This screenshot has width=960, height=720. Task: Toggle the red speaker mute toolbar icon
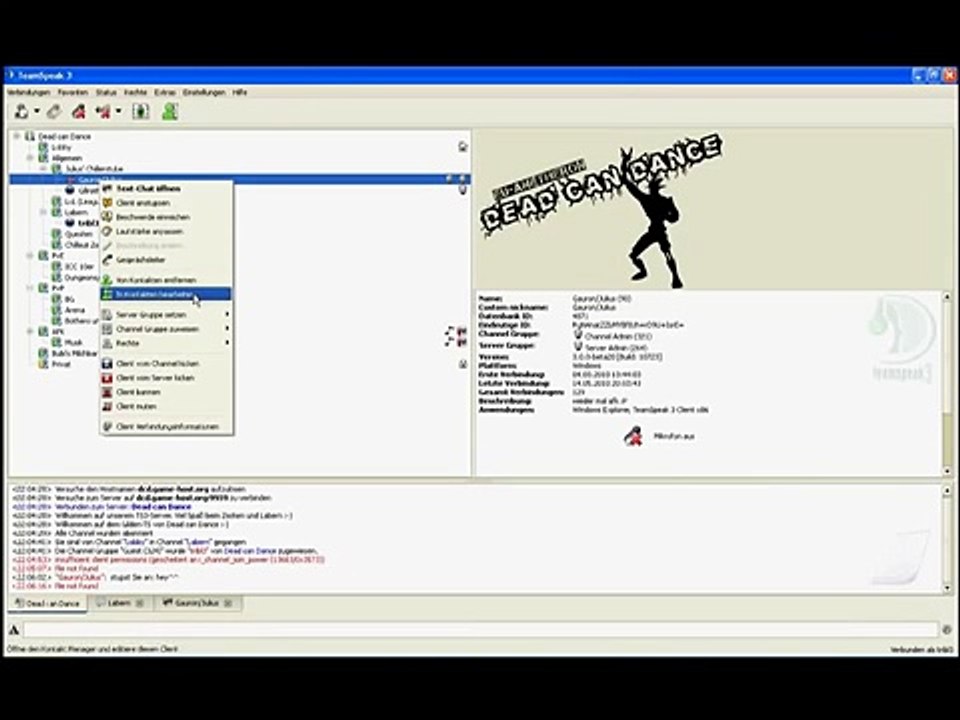[103, 111]
